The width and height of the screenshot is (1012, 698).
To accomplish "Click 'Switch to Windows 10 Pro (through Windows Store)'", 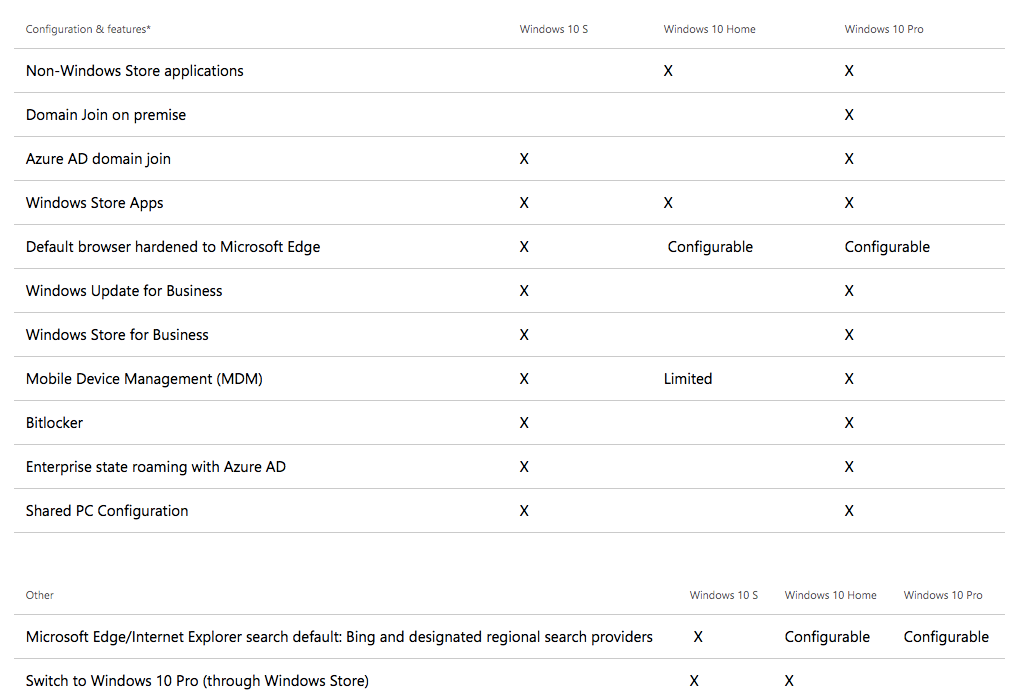I will click(x=197, y=681).
